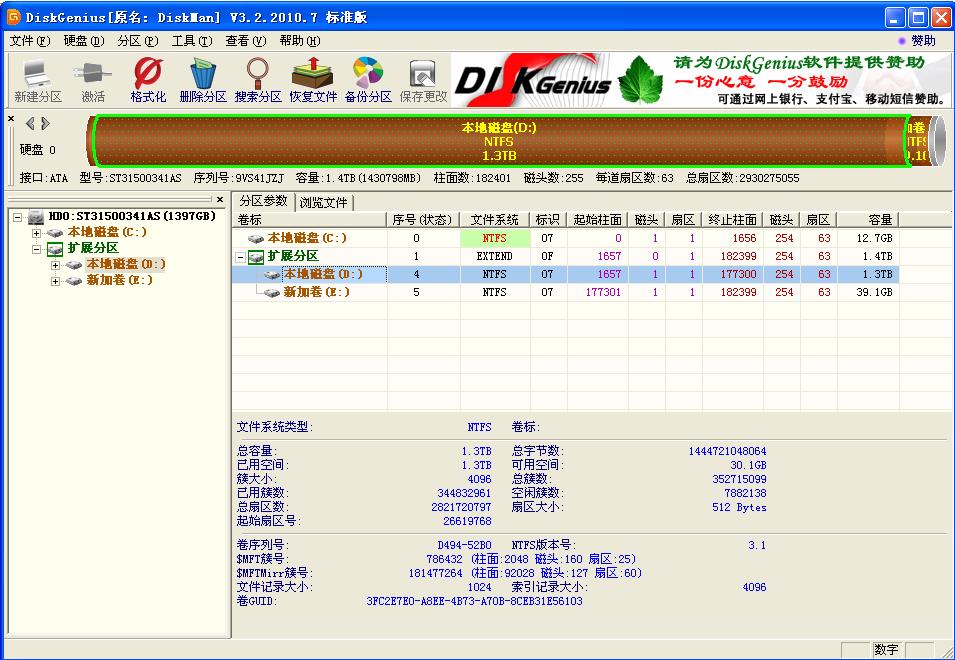Select the 新加卷 (E:) table row
Image resolution: width=955 pixels, height=660 pixels.
[565, 292]
